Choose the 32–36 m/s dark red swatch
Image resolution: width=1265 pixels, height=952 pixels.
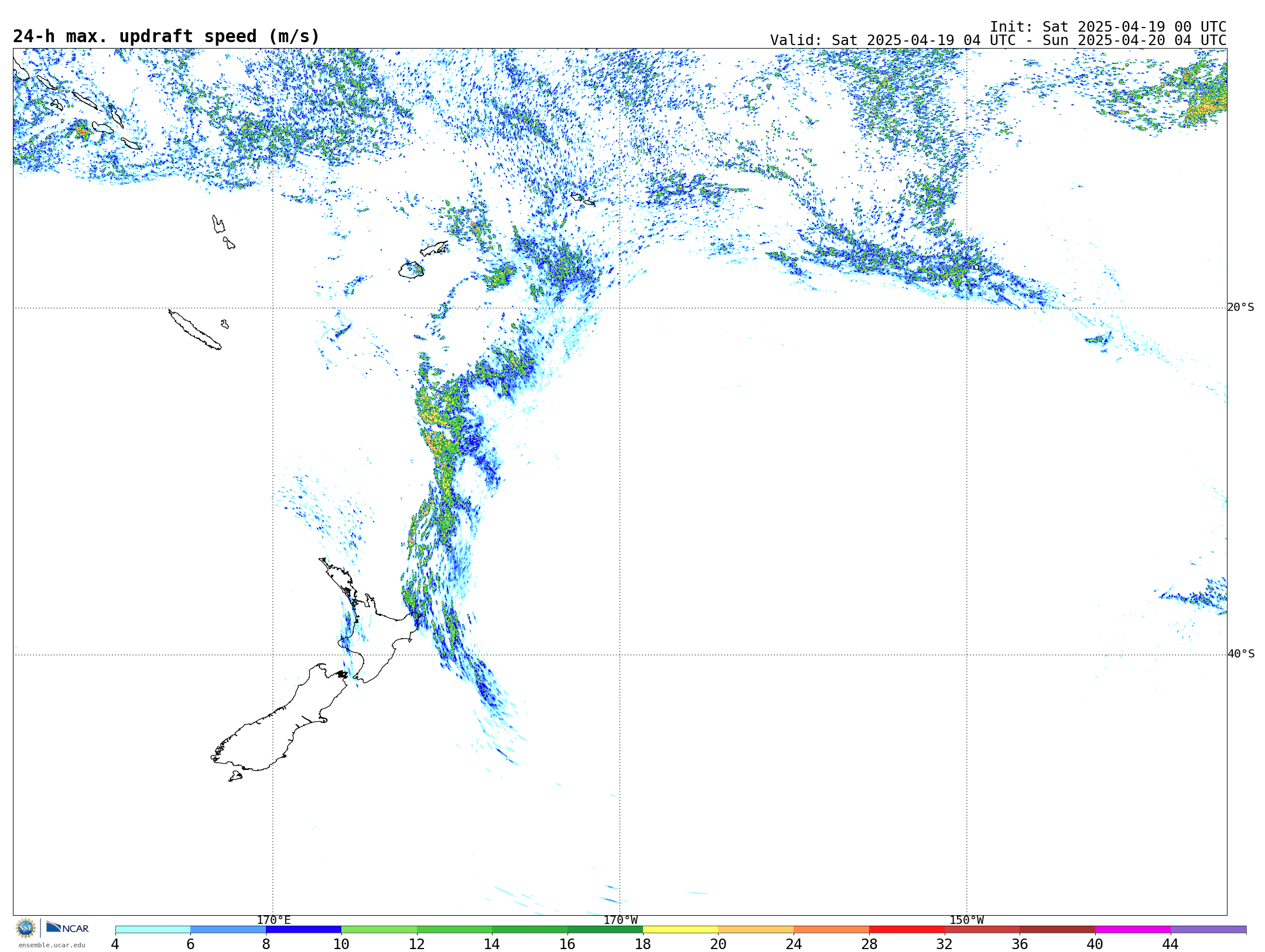point(982,929)
